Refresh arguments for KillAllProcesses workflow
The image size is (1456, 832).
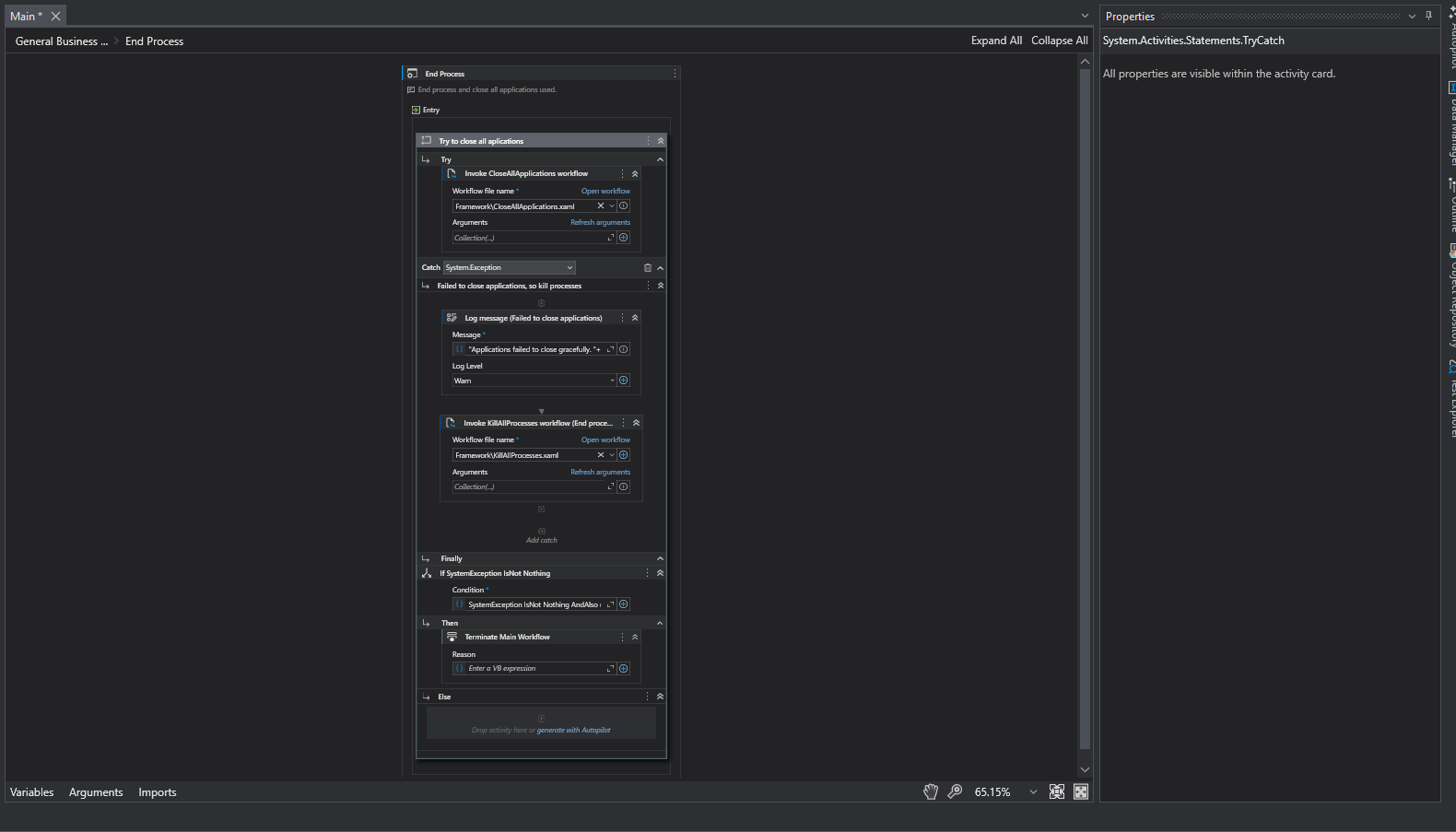pyautogui.click(x=600, y=472)
